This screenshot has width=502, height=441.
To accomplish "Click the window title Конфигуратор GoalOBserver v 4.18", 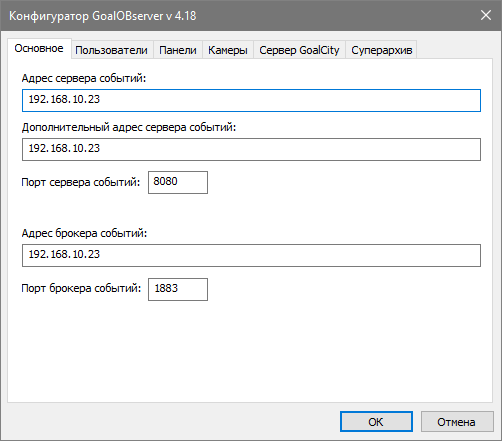I will click(103, 16).
